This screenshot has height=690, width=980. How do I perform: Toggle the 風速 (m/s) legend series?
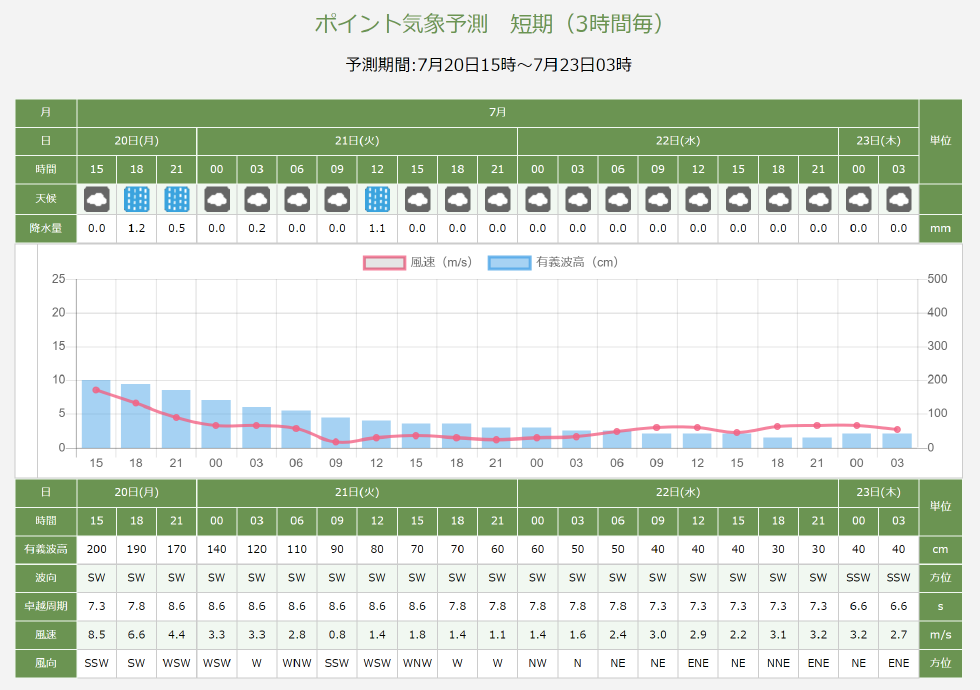(418, 262)
